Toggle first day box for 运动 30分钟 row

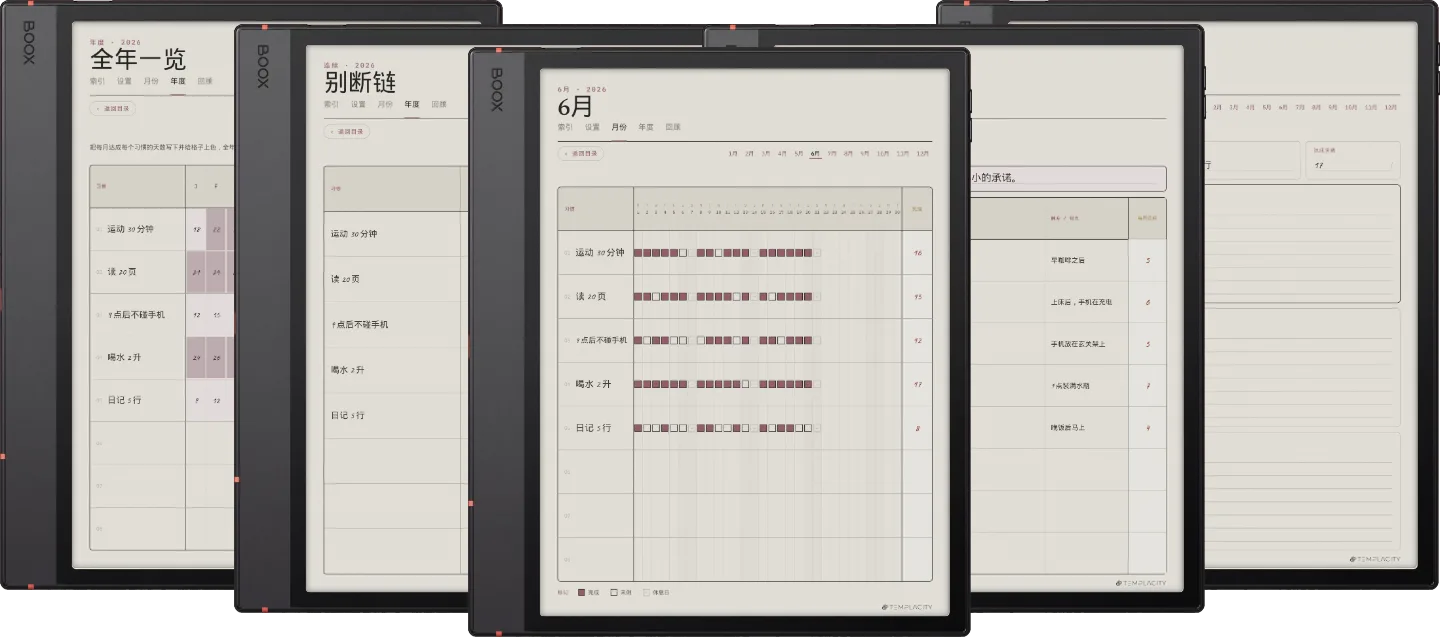638,253
